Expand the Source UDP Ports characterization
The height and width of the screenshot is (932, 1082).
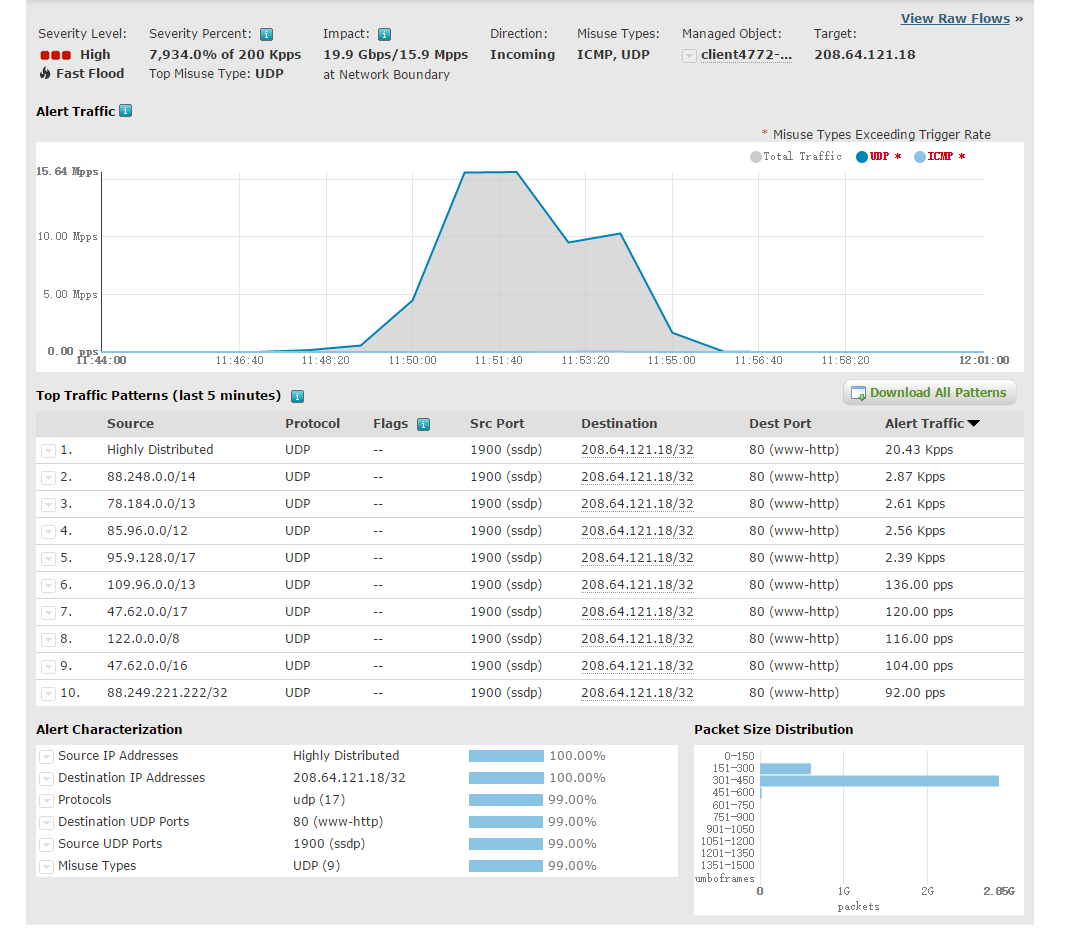click(x=46, y=845)
